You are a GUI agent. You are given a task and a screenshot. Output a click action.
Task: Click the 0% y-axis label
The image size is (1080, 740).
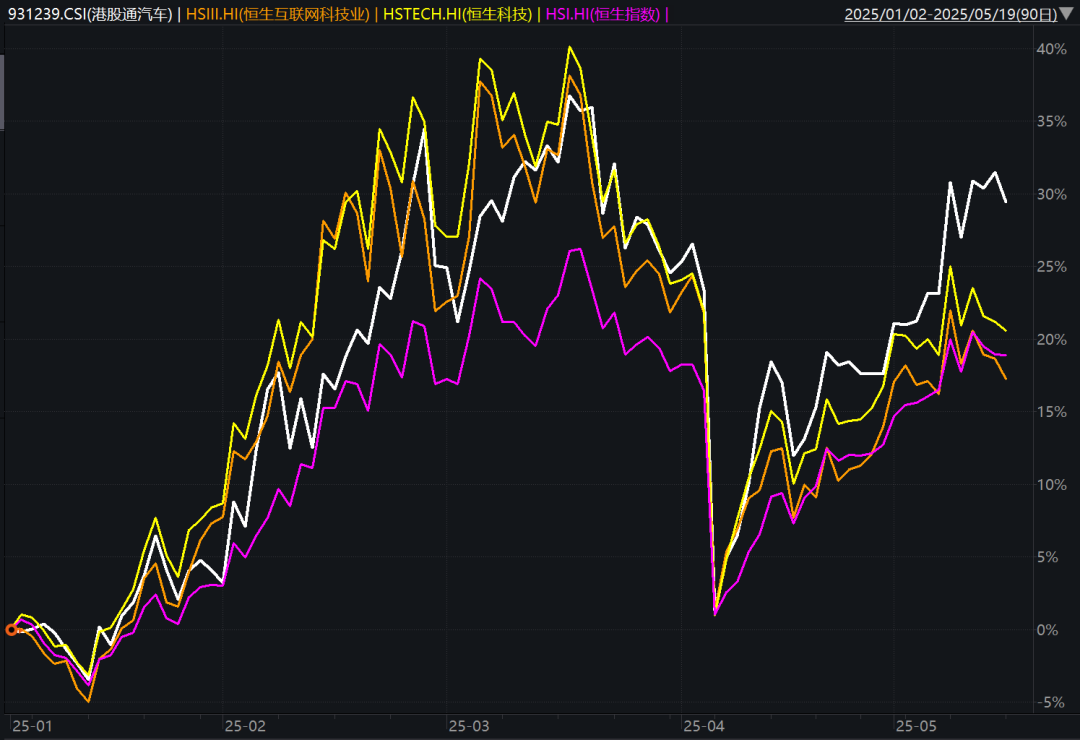click(1048, 630)
